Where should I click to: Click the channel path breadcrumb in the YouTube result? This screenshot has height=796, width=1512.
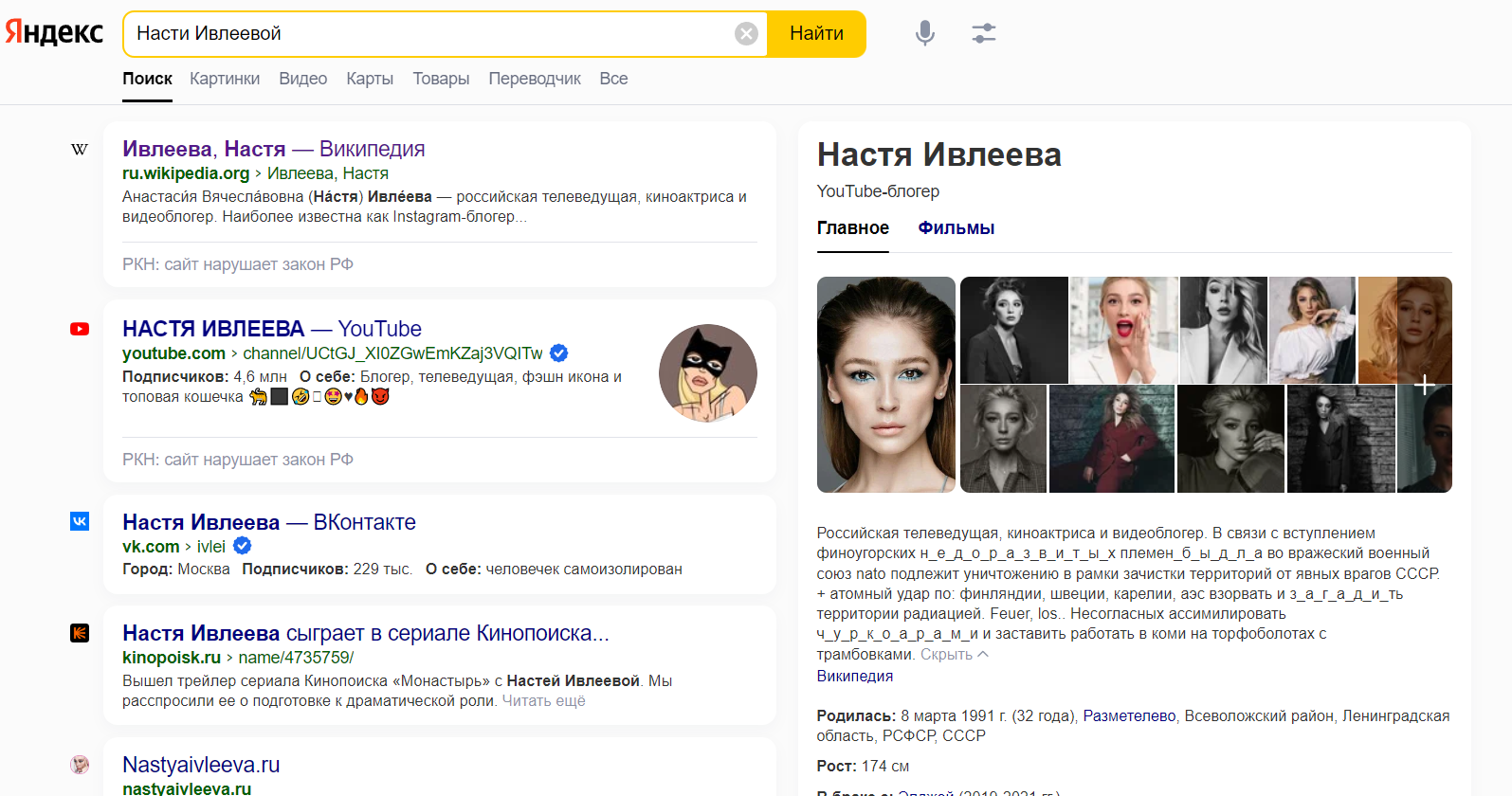(x=392, y=353)
